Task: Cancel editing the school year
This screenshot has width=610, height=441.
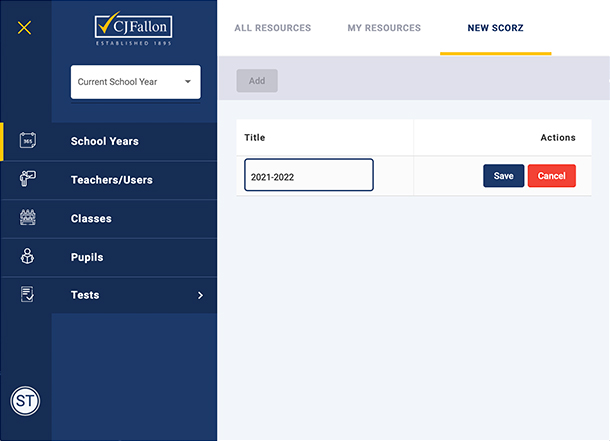Action: tap(551, 176)
